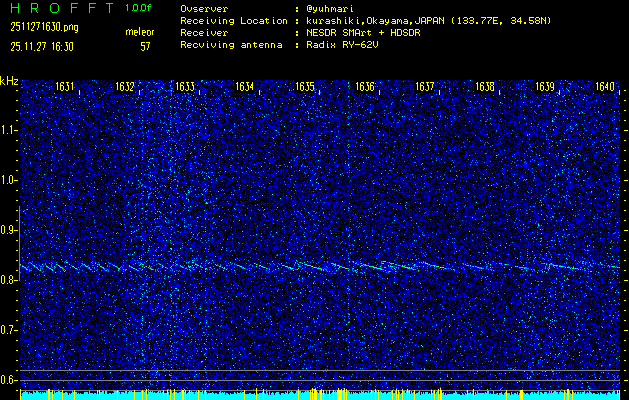Click the 0.6 frequency axis label
629x400 pixels.
click(9, 379)
